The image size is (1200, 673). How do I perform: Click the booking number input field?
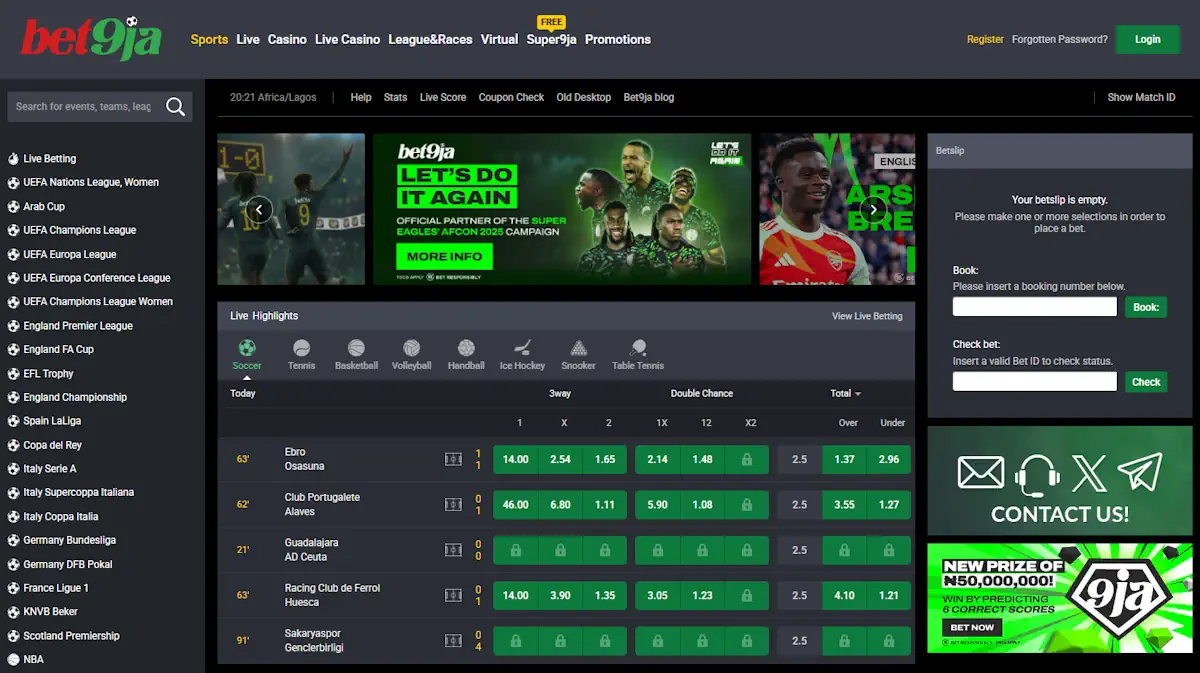pyautogui.click(x=1034, y=306)
